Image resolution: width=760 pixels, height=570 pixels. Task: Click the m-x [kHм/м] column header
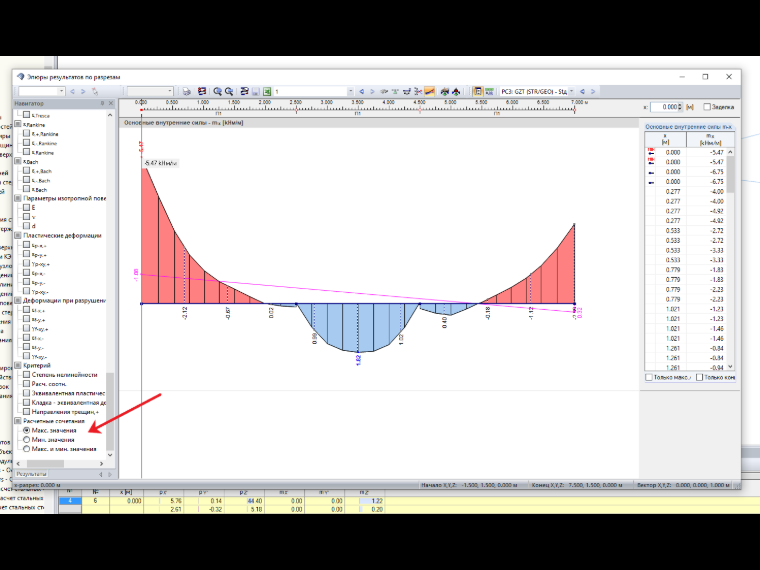click(711, 139)
